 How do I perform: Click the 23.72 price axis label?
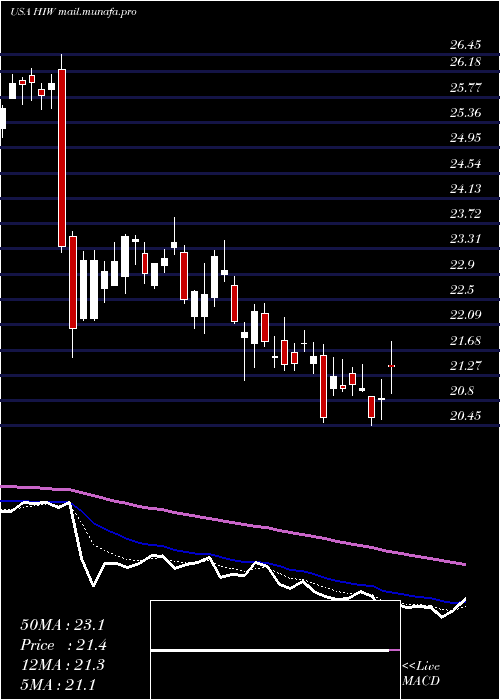pos(466,214)
